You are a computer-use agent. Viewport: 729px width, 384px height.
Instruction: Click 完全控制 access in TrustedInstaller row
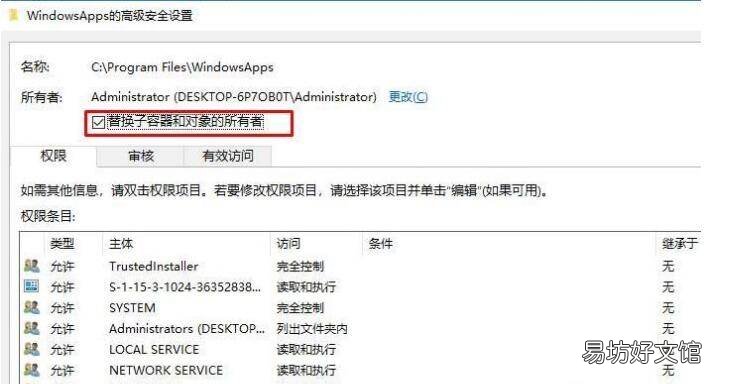tap(300, 266)
